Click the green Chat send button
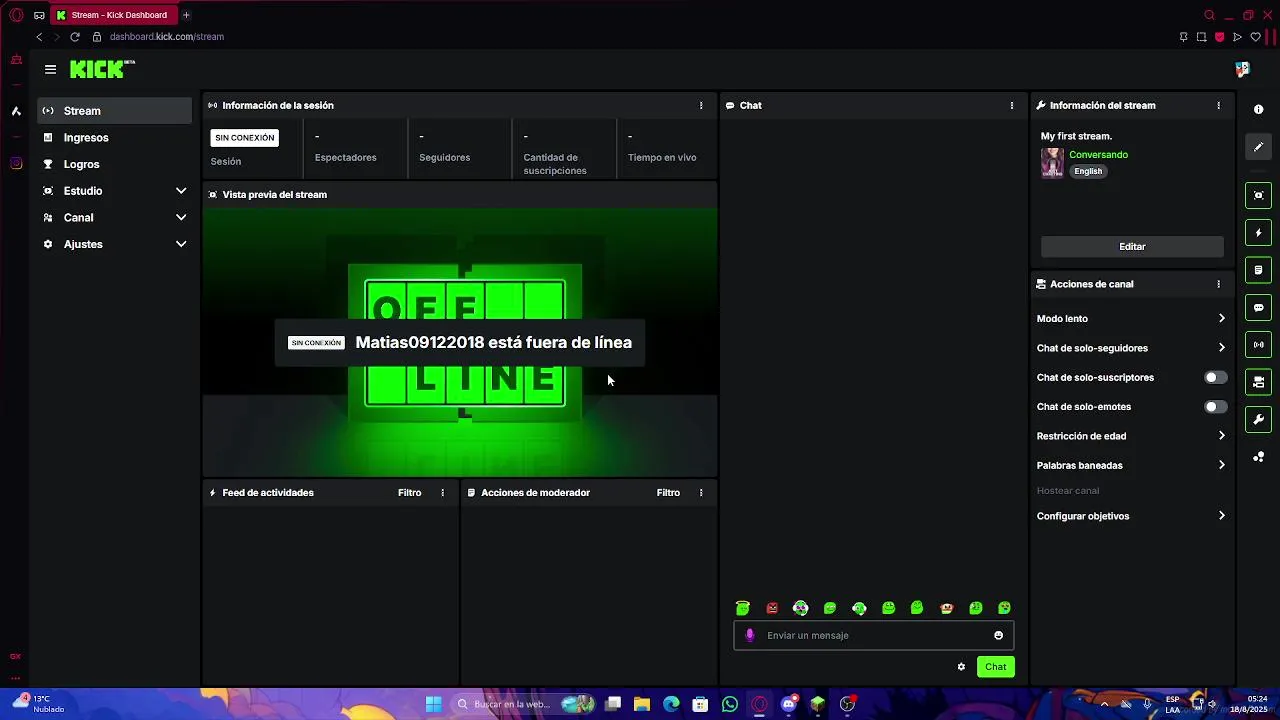The height and width of the screenshot is (720, 1280). 995,667
